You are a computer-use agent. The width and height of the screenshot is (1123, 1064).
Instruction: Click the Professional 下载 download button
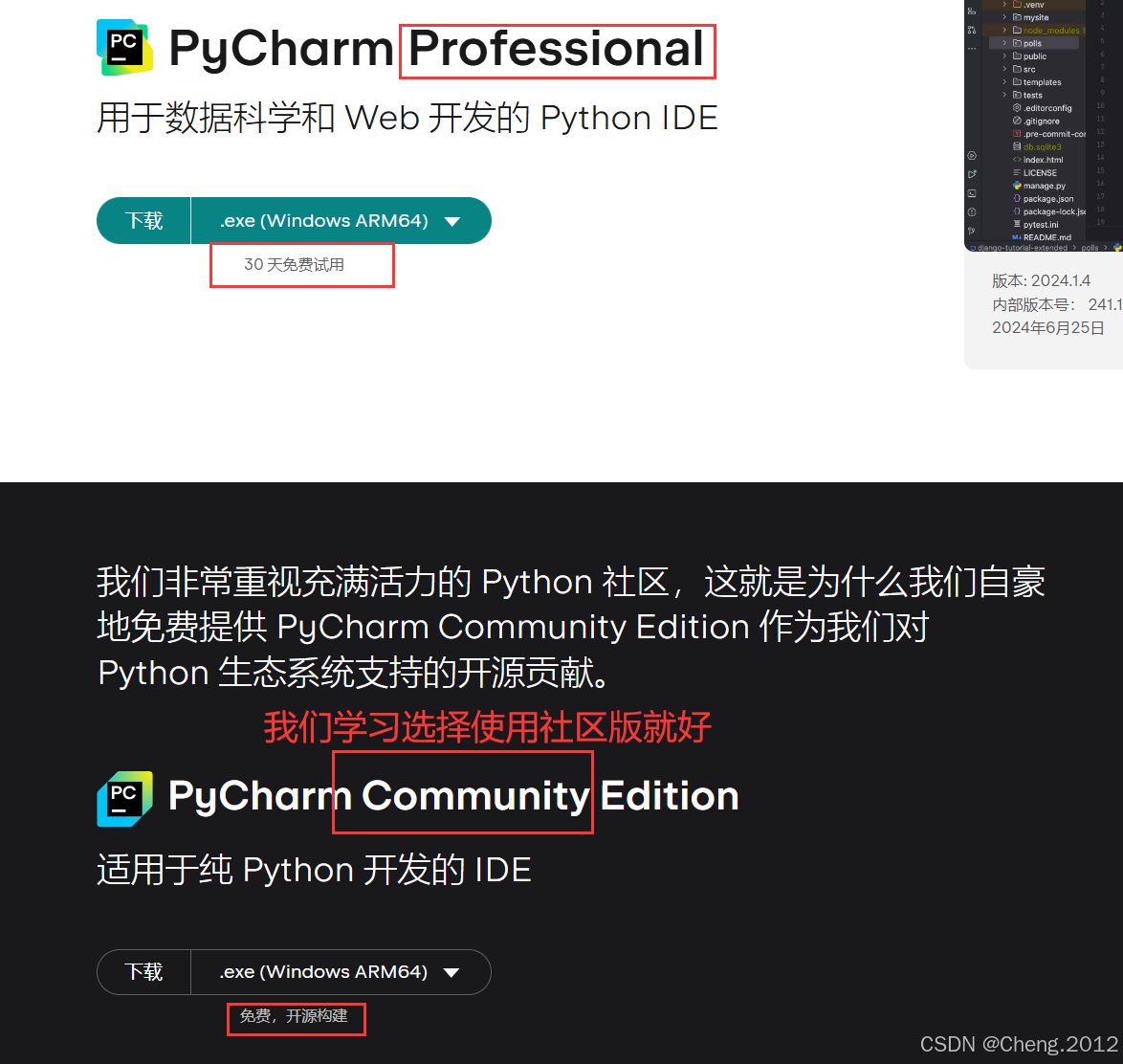pos(143,220)
